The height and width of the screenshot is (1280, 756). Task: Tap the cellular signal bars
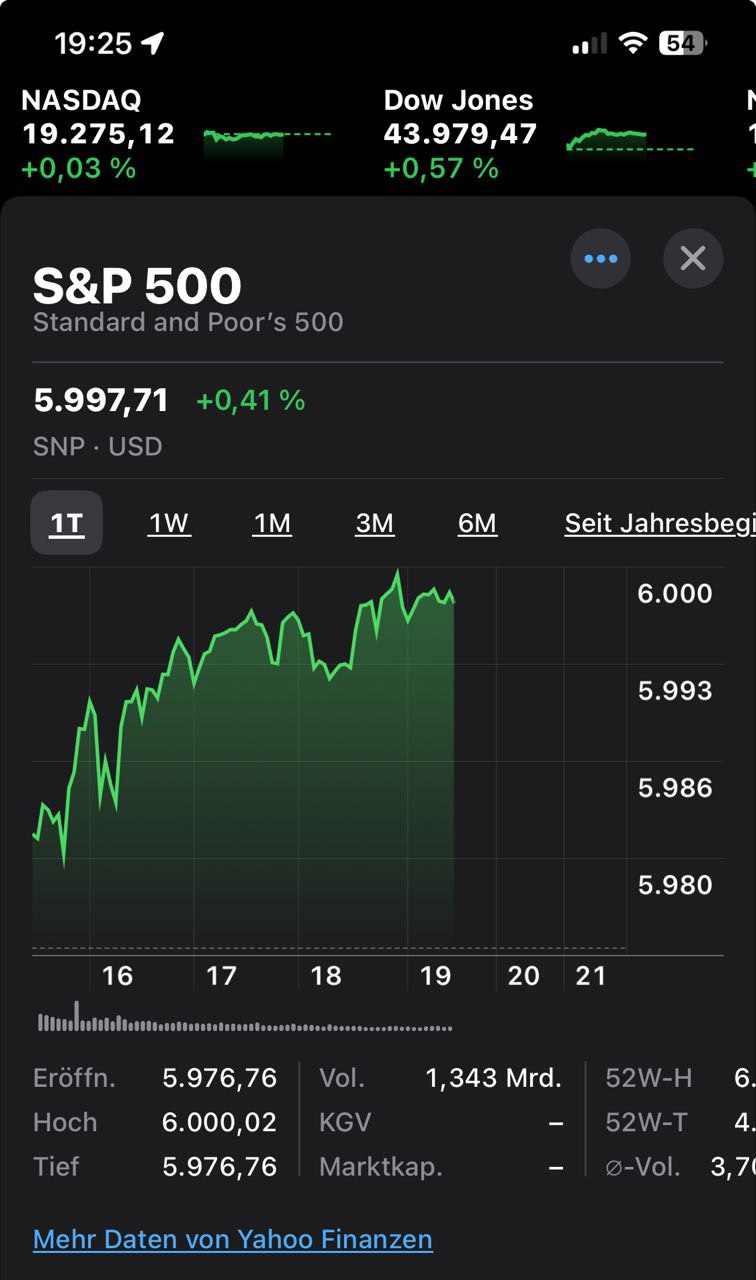(589, 44)
